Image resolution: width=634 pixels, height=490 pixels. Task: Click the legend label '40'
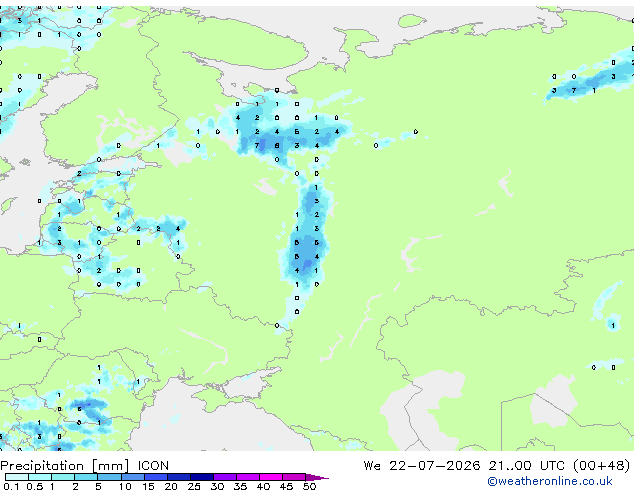[x=263, y=486]
